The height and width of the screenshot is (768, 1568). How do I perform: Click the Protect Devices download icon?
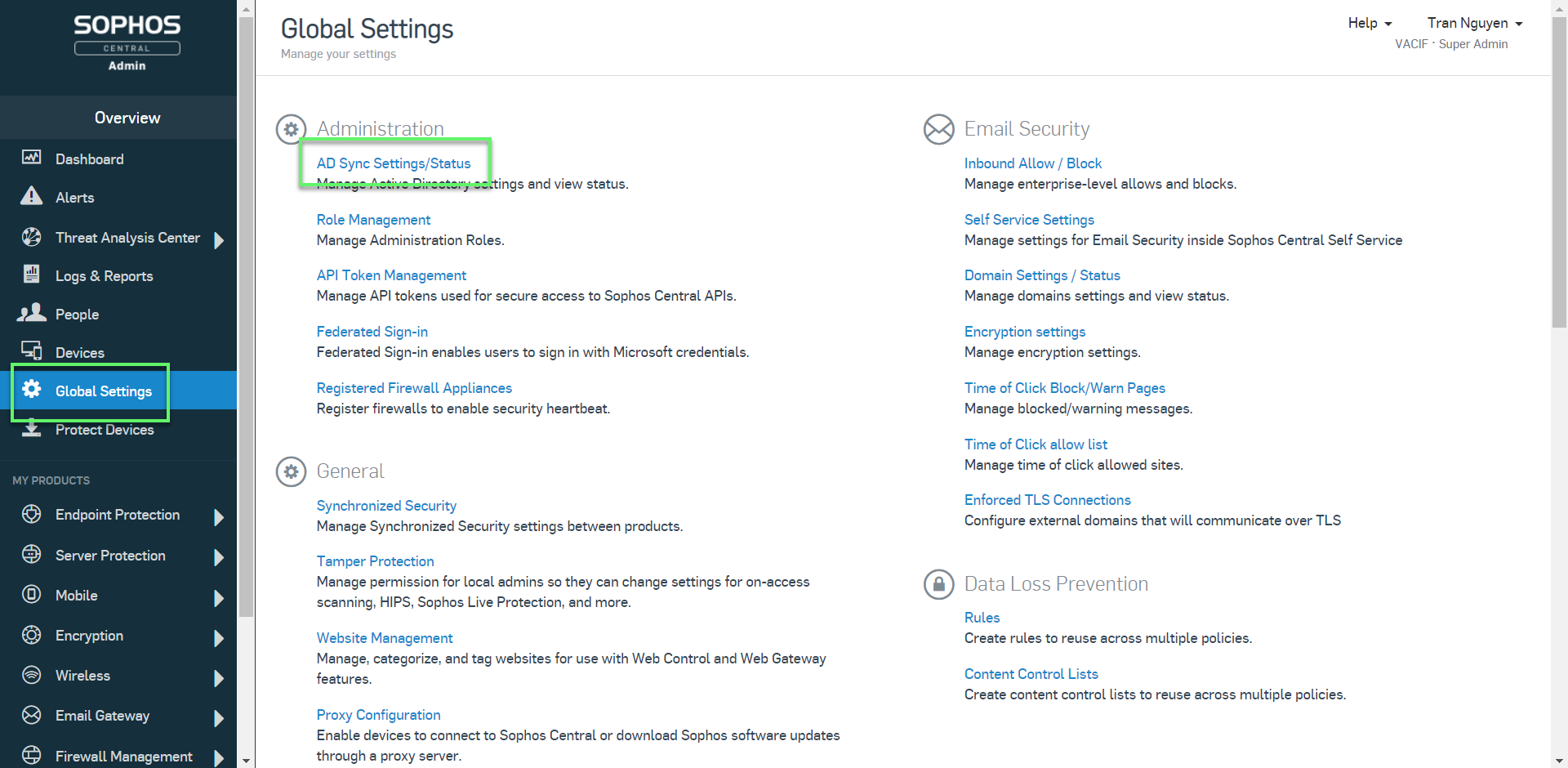pos(31,428)
